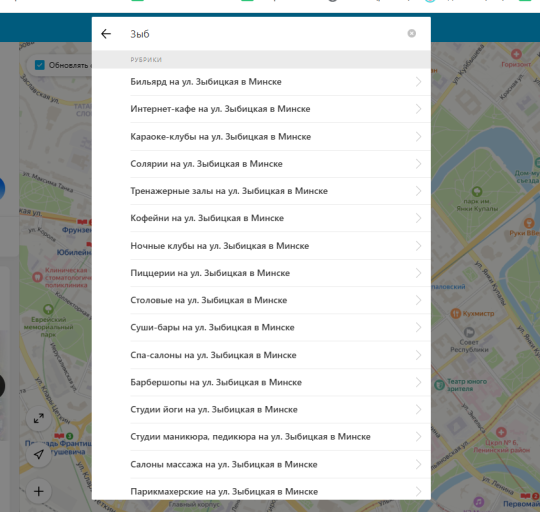540x512 pixels.
Task: Focus the search input containing Зыб
Action: [x=262, y=34]
